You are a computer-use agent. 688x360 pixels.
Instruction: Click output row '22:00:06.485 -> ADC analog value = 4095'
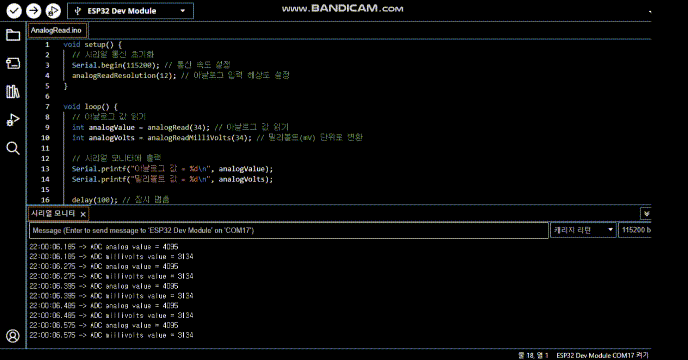pos(104,306)
